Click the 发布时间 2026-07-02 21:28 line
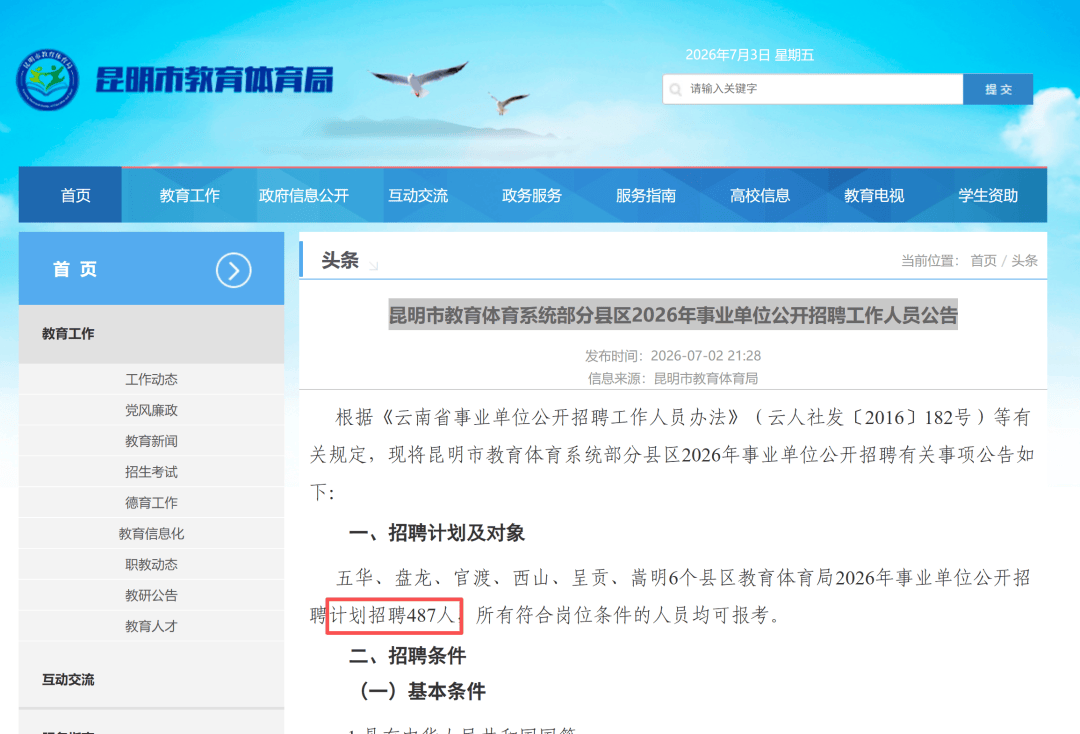Image resolution: width=1080 pixels, height=734 pixels. [x=673, y=356]
